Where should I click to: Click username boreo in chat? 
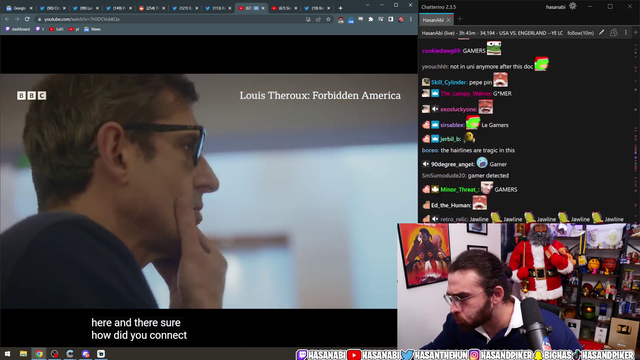point(430,151)
